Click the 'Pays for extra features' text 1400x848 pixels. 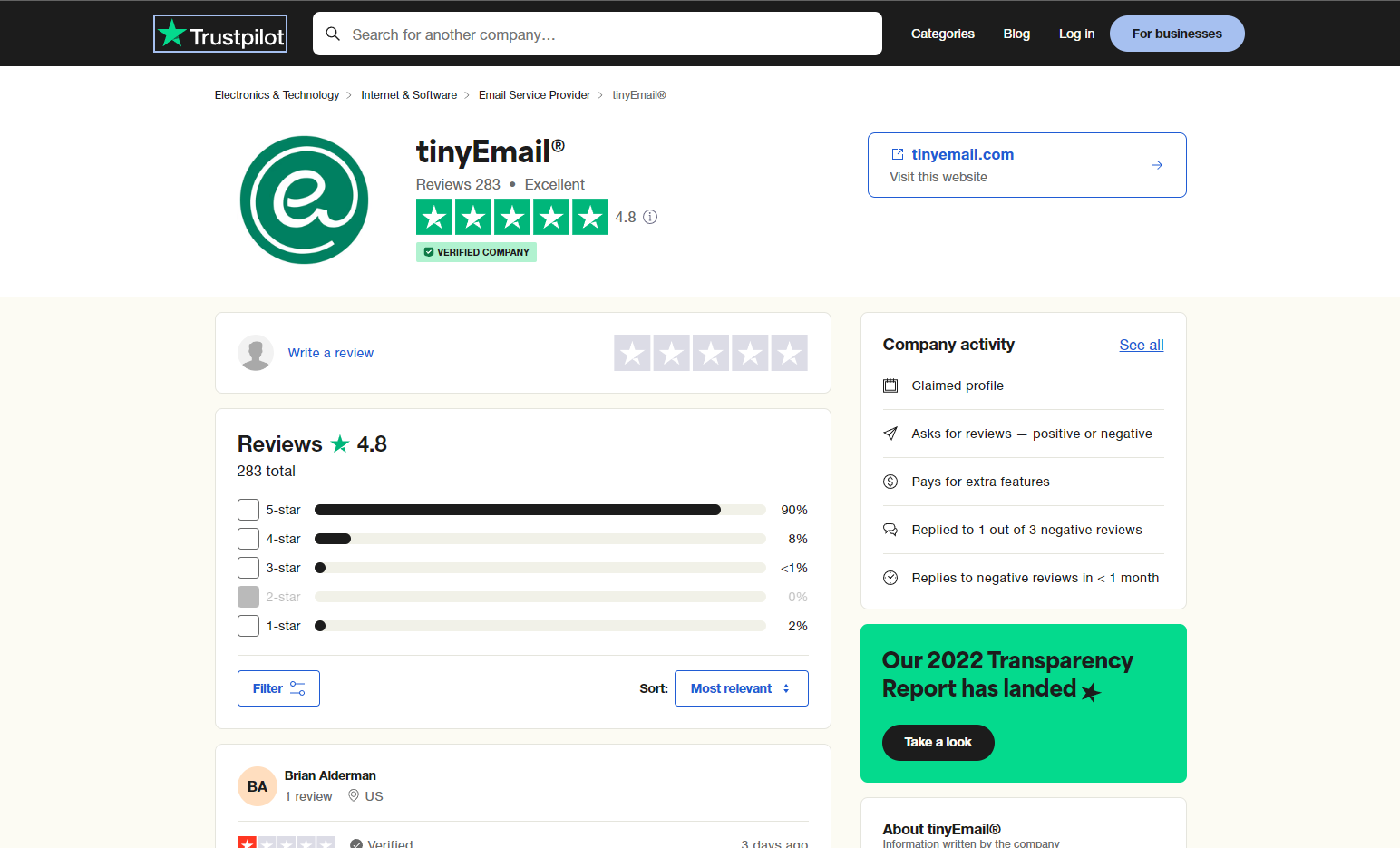980,482
